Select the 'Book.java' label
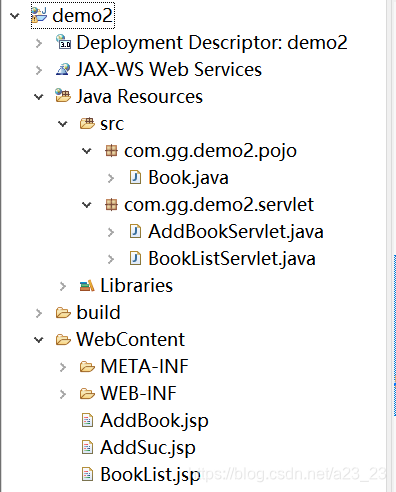Screen dimensions: 396x492 point(188,178)
